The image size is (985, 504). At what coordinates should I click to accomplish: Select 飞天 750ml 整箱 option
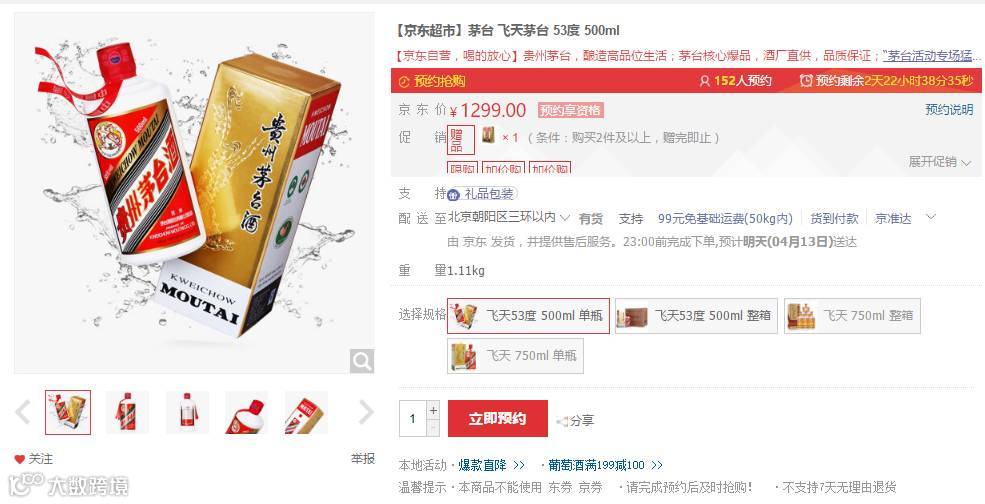point(852,315)
